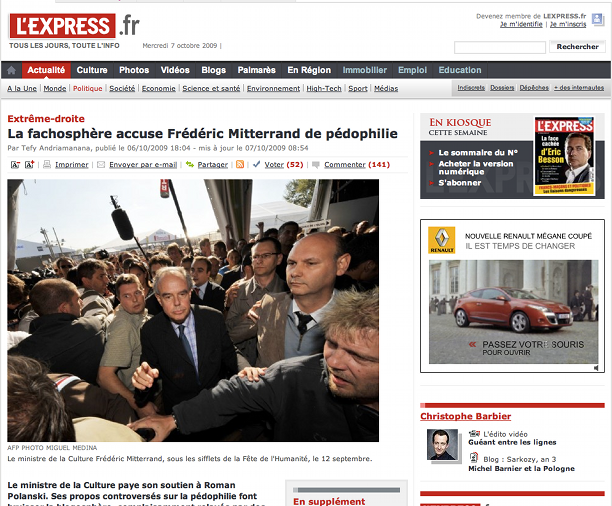Viewport: 612px width, 506px height.
Task: Click the comment bubble icon
Action: coord(316,165)
